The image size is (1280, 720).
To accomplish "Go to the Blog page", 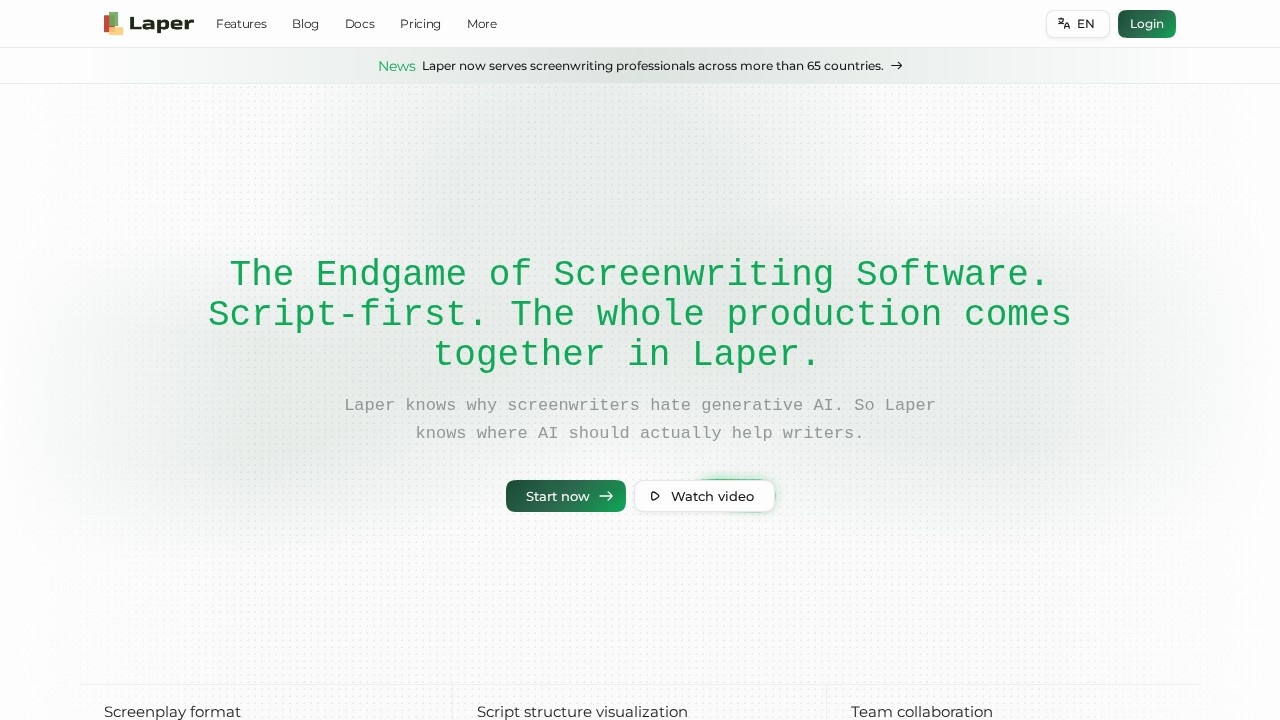I will tap(305, 24).
